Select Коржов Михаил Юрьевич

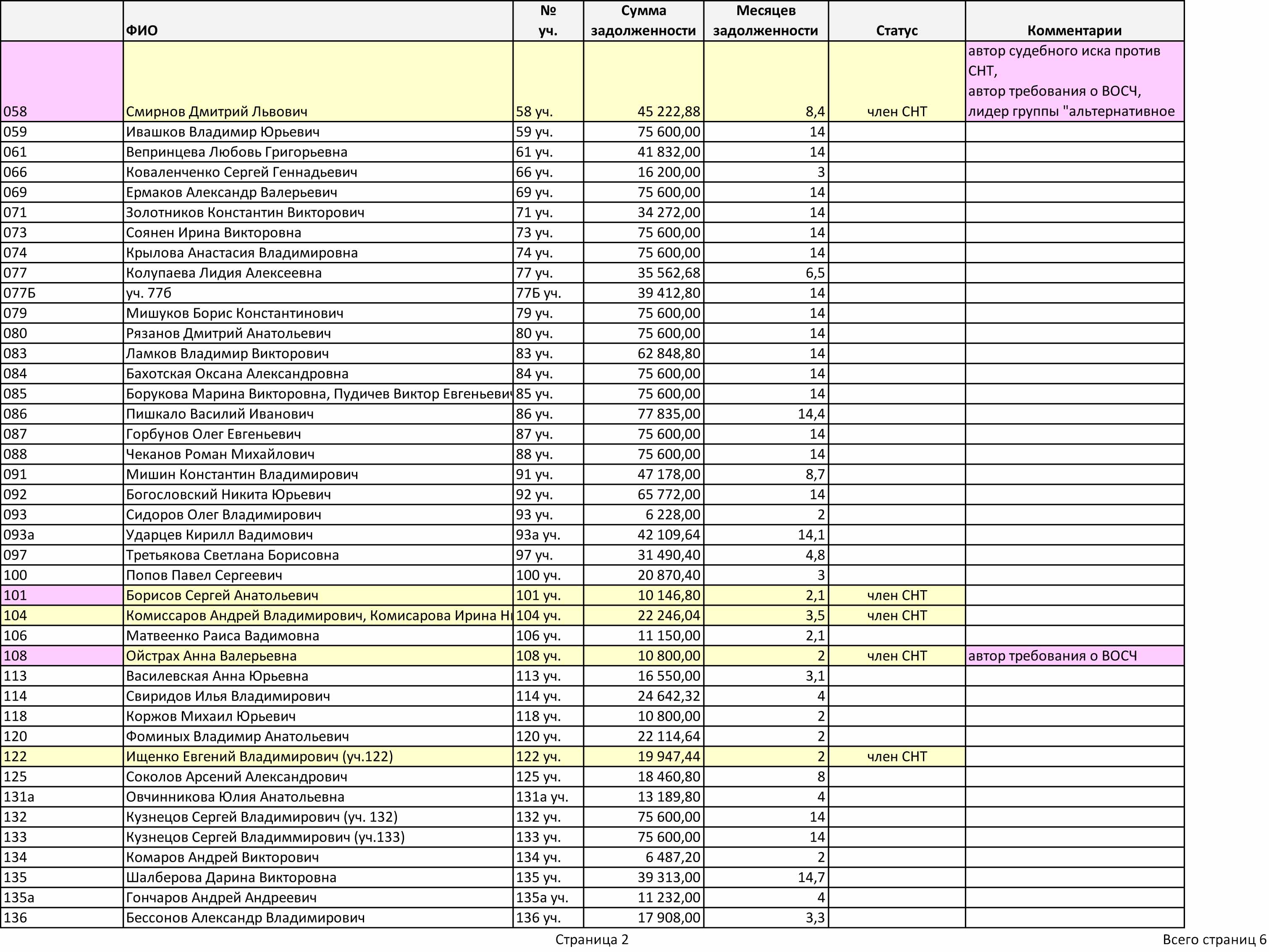pyautogui.click(x=210, y=716)
